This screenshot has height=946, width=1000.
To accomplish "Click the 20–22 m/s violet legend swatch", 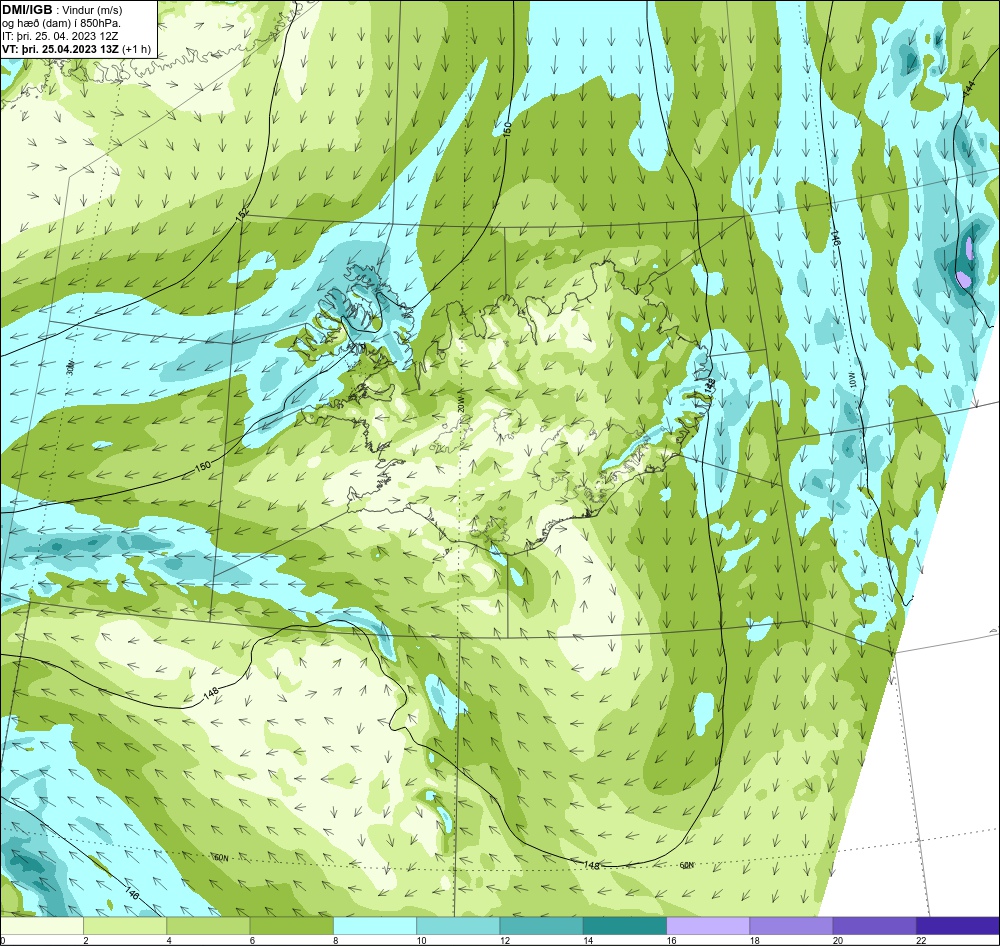I will (874, 925).
